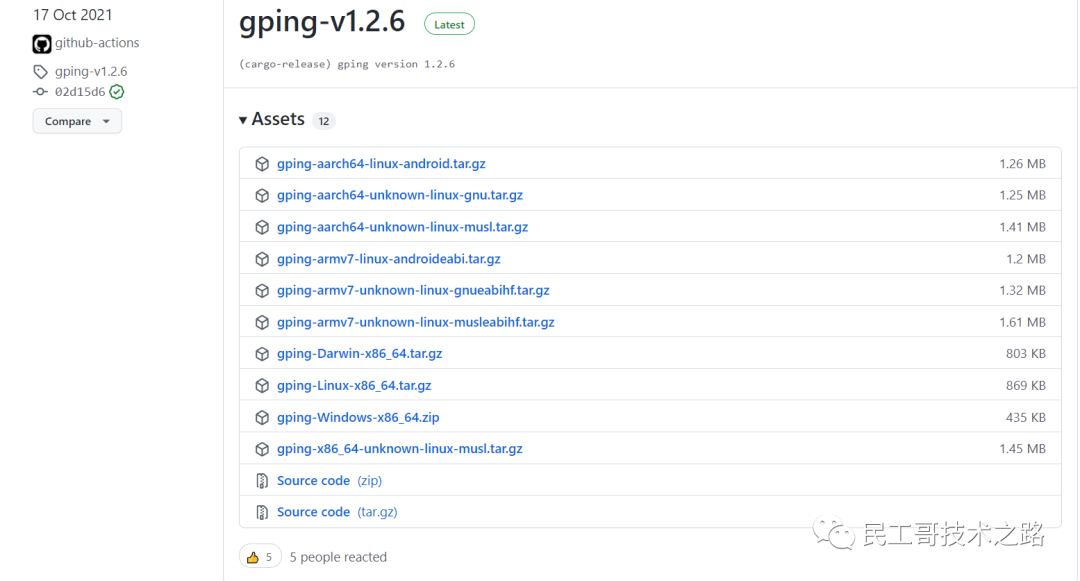1080x581 pixels.
Task: Click the package icon beside gping-armv7-unknown-linux-musleabihf.tar.gz
Action: (262, 322)
